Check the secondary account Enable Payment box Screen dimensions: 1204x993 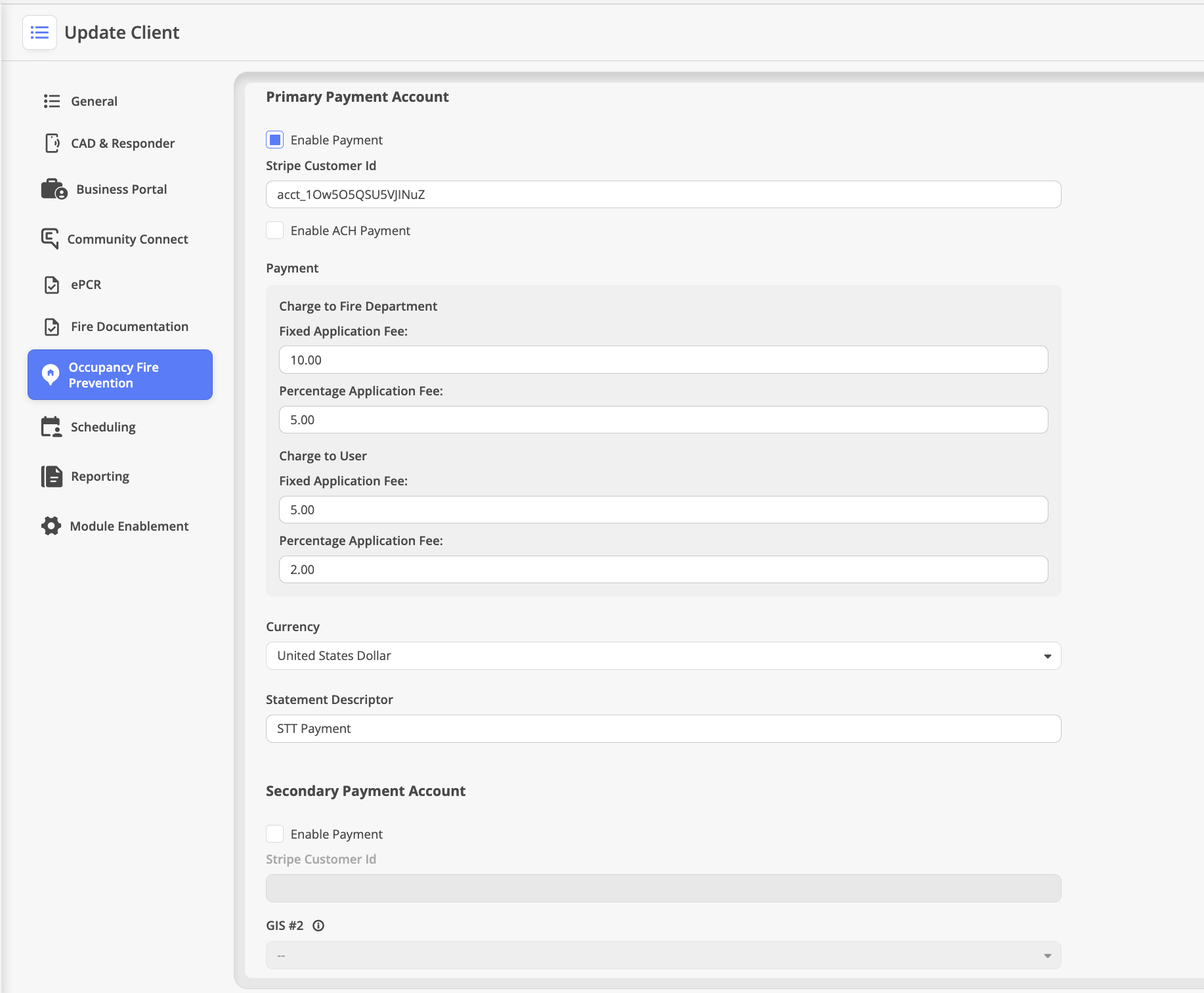pyautogui.click(x=275, y=834)
